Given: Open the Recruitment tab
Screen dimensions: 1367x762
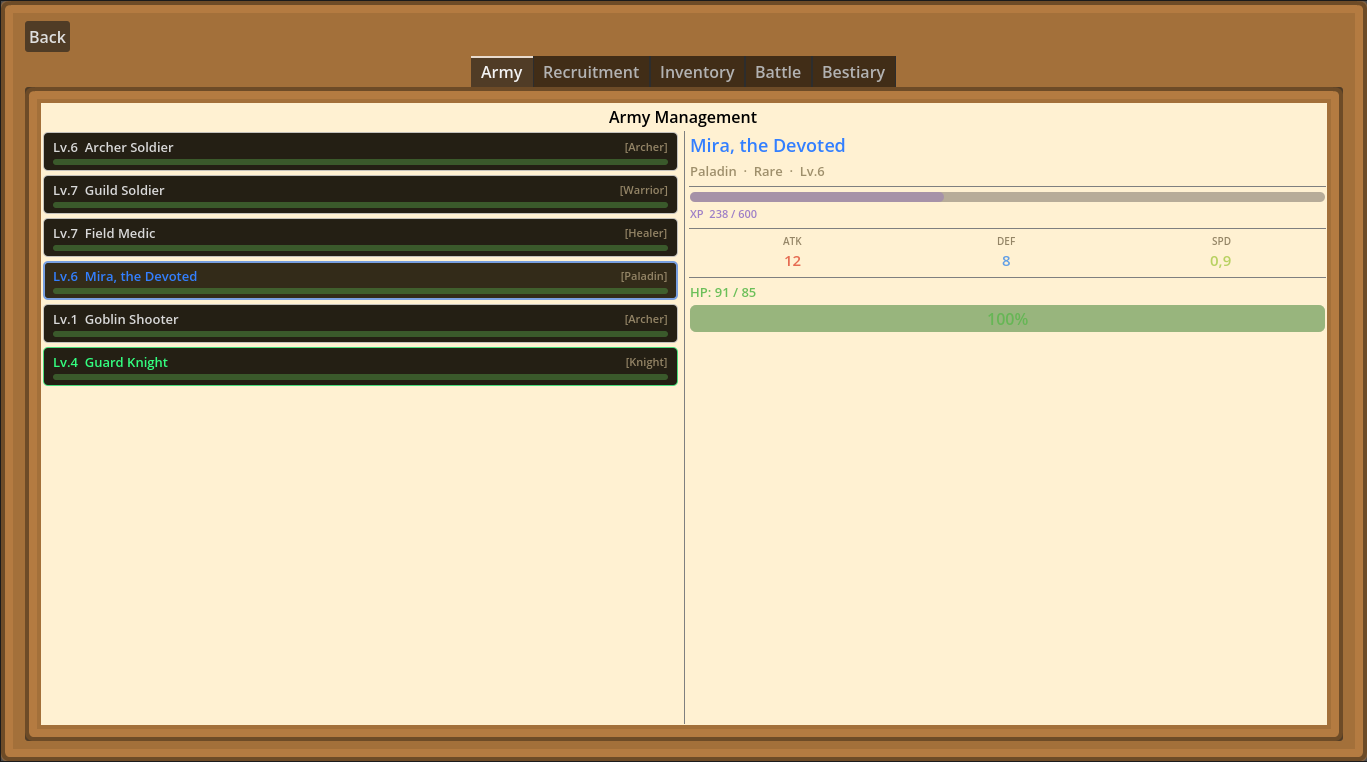Looking at the screenshot, I should pyautogui.click(x=591, y=72).
